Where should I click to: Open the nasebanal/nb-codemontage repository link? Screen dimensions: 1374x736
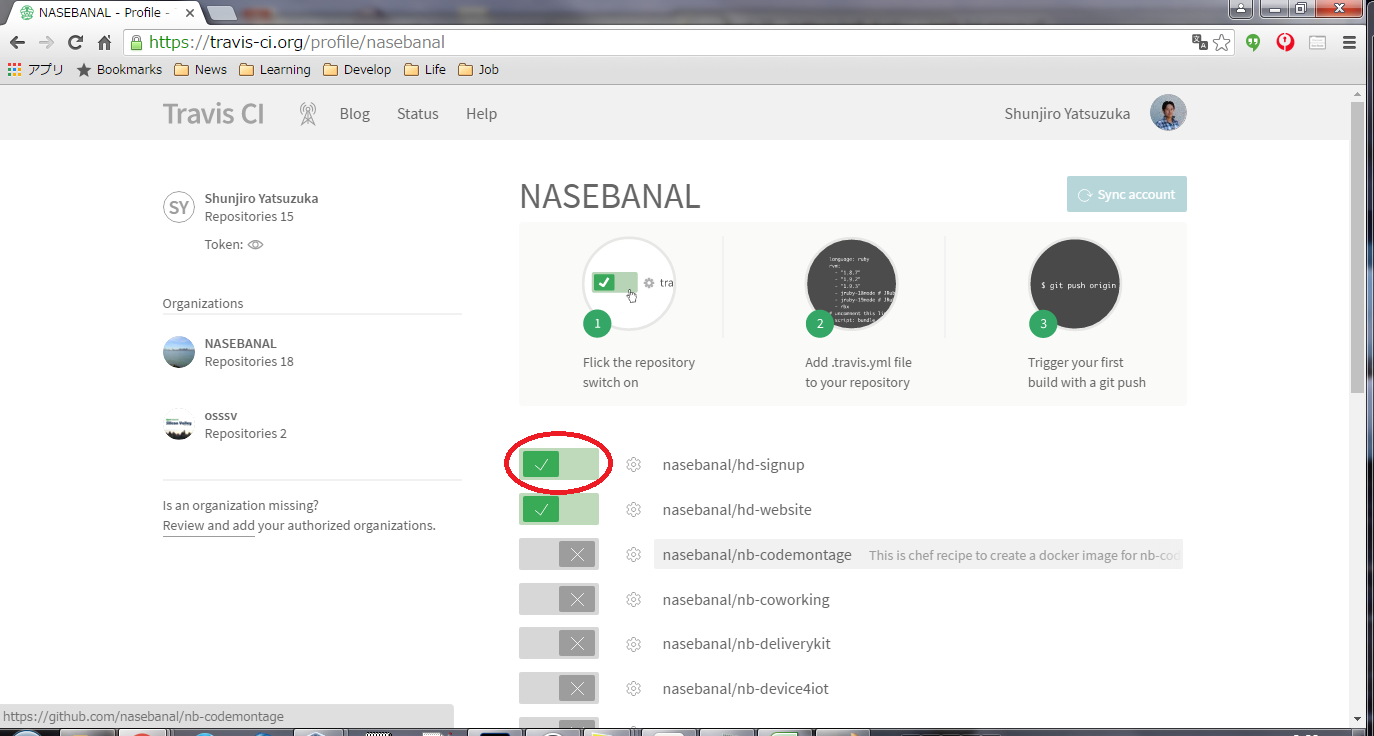point(757,554)
